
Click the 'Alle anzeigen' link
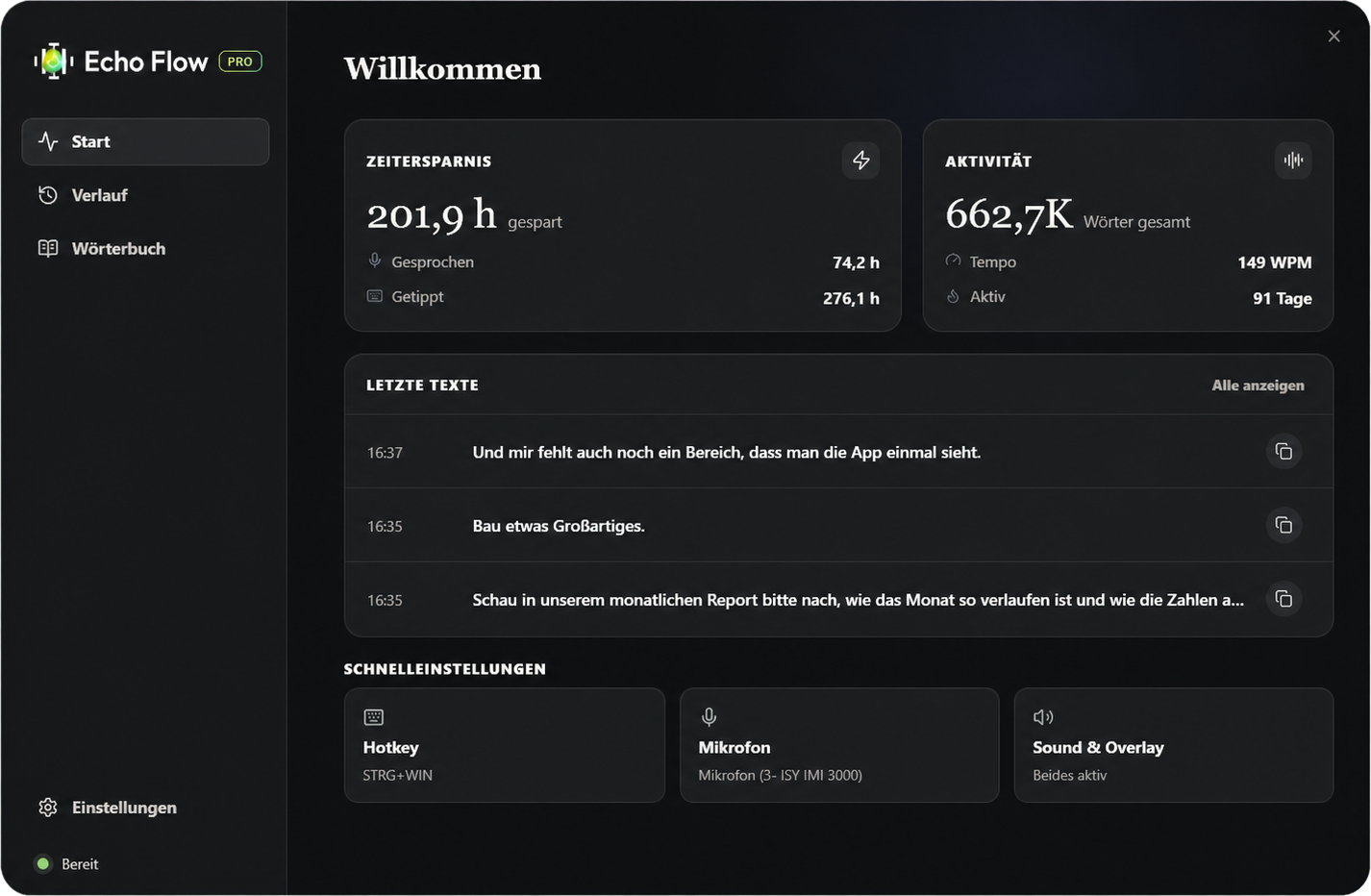[x=1258, y=386]
